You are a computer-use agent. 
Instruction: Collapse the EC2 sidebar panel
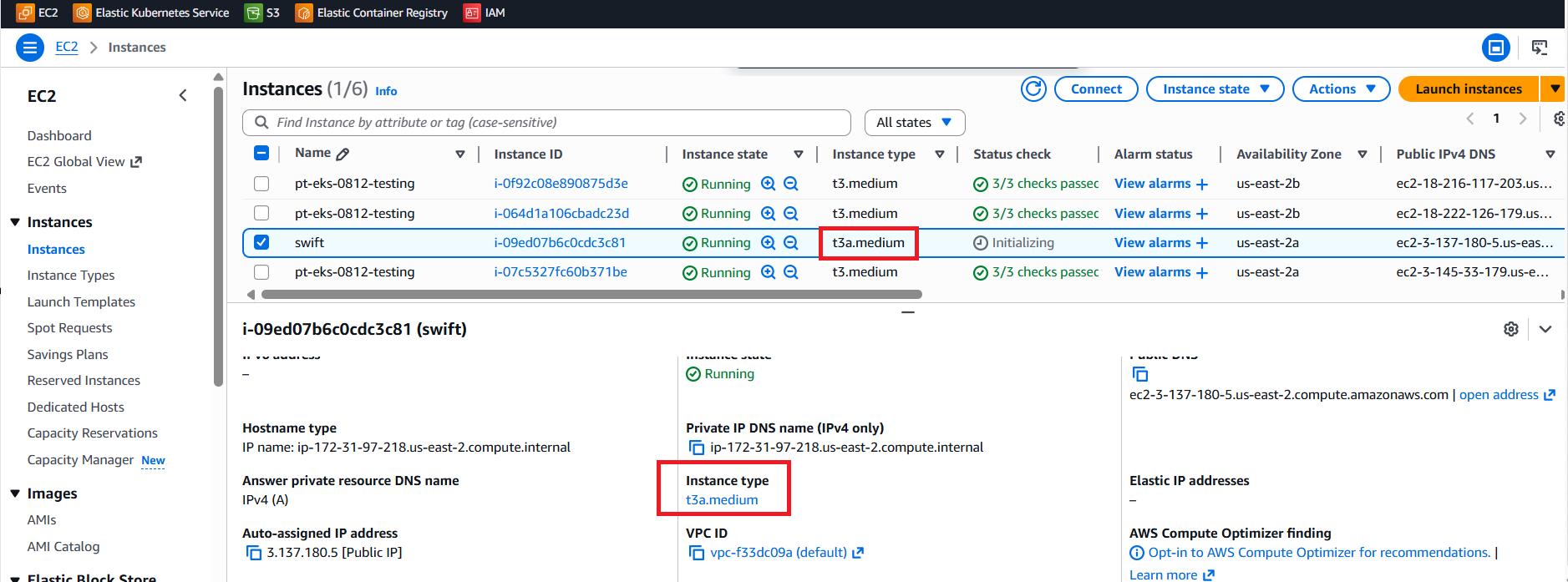(183, 96)
